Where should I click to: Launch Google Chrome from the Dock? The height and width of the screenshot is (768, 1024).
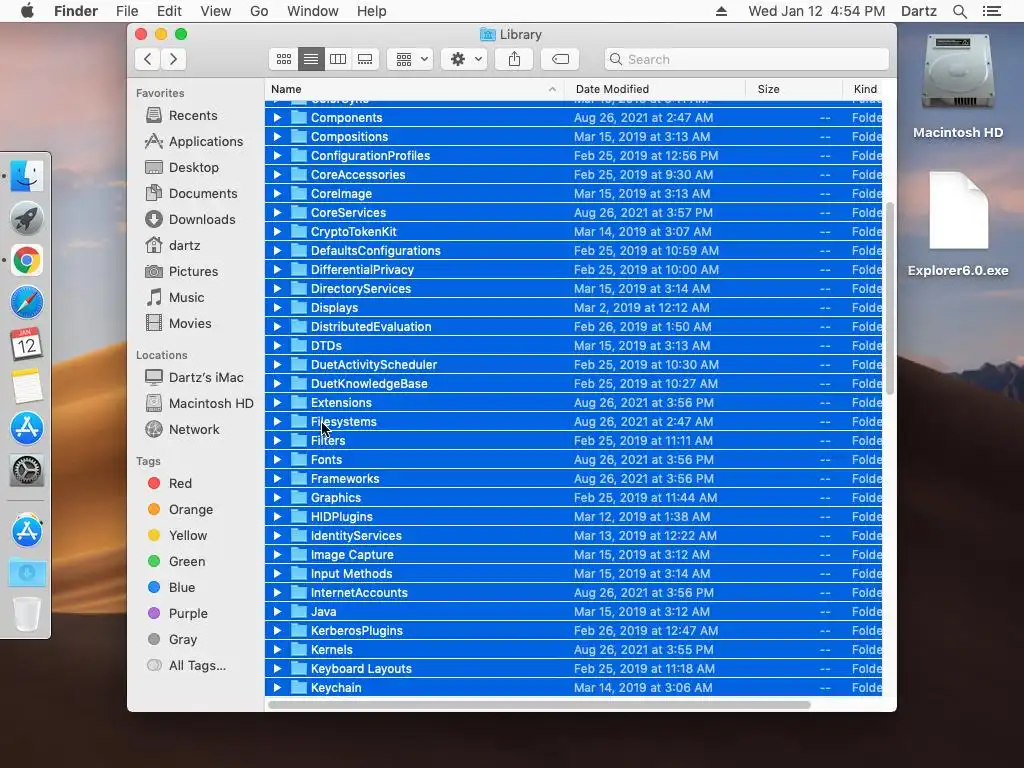[x=27, y=261]
